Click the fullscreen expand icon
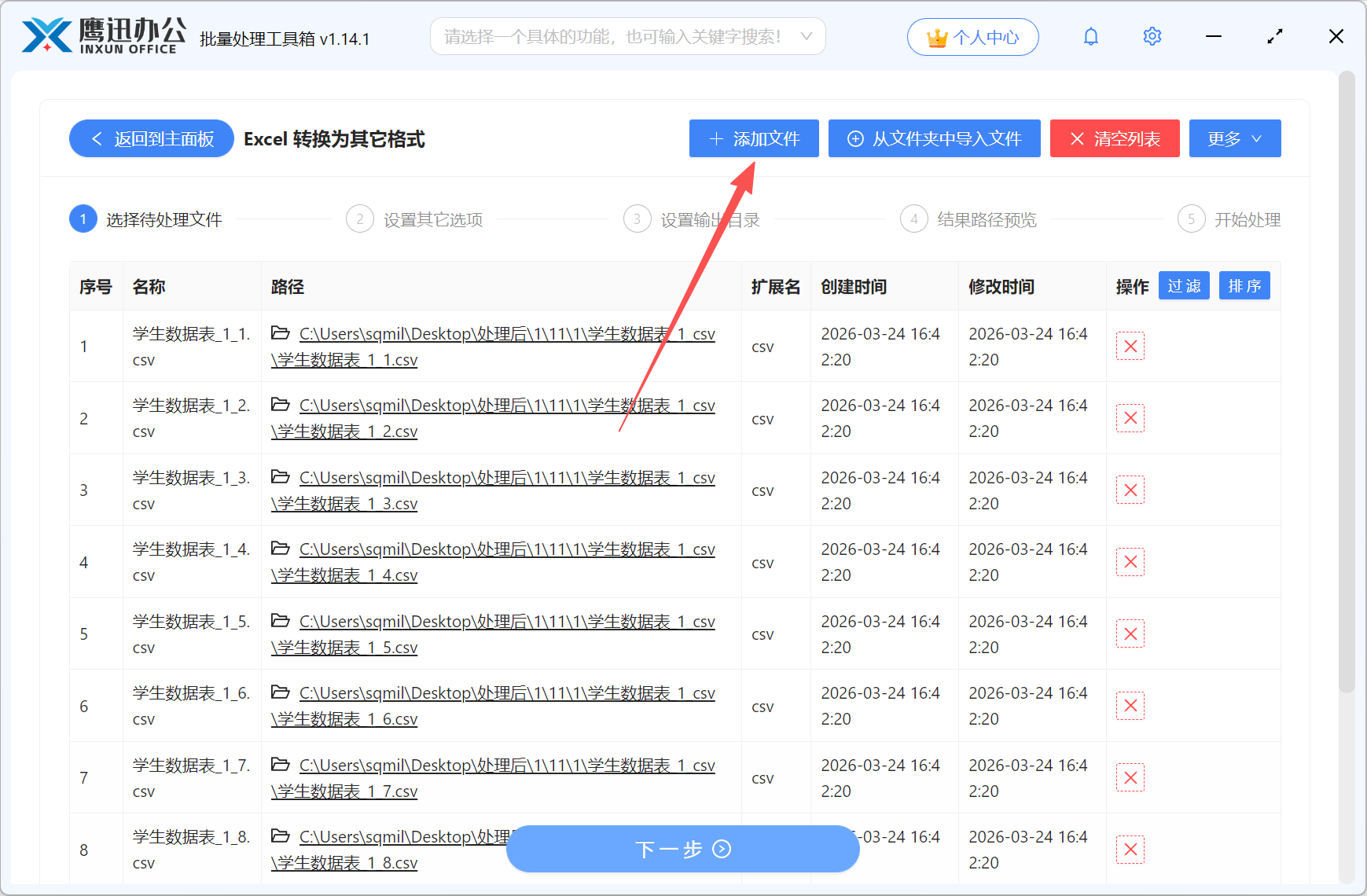This screenshot has width=1367, height=896. 1274,36
